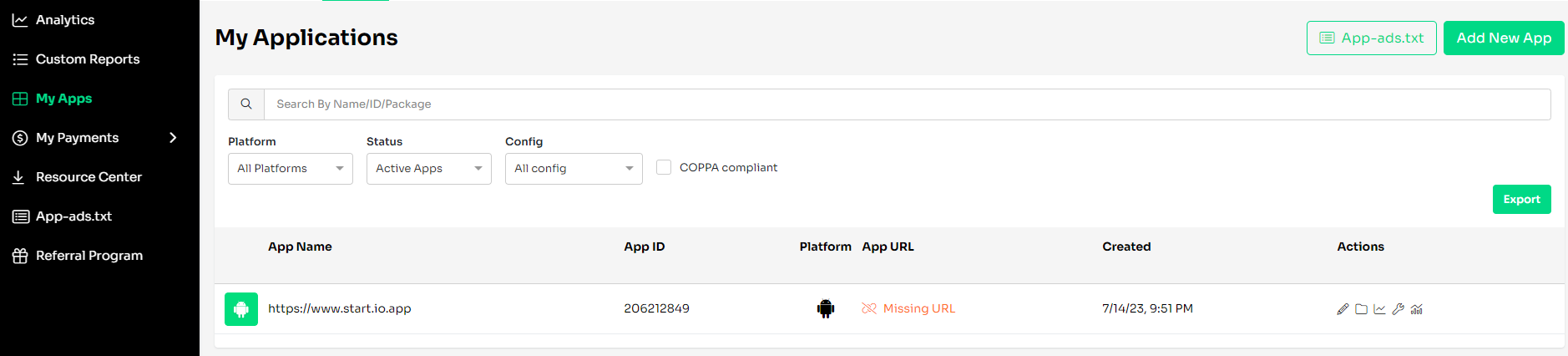Screen dimensions: 1568x356
Task: Click the My Applications page title
Action: (306, 38)
